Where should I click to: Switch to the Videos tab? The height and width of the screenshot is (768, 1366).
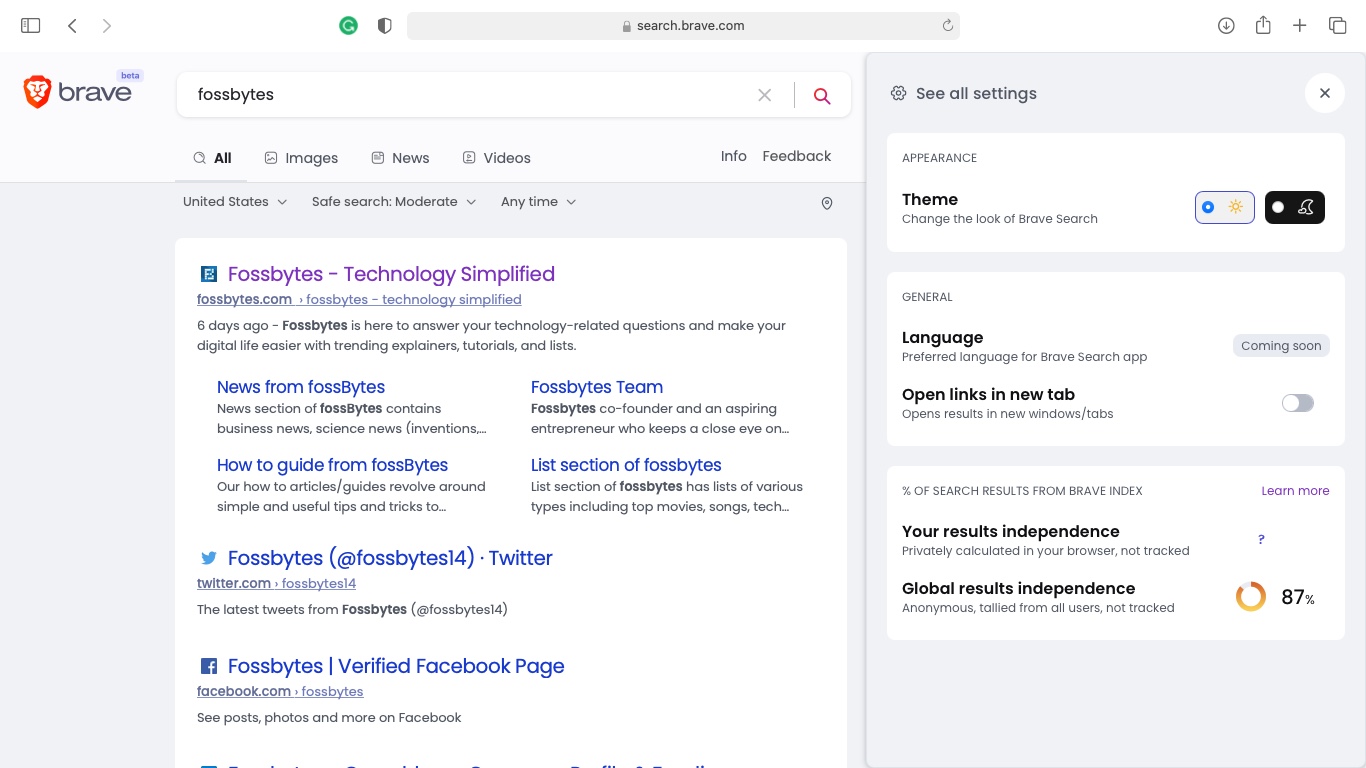(x=496, y=158)
